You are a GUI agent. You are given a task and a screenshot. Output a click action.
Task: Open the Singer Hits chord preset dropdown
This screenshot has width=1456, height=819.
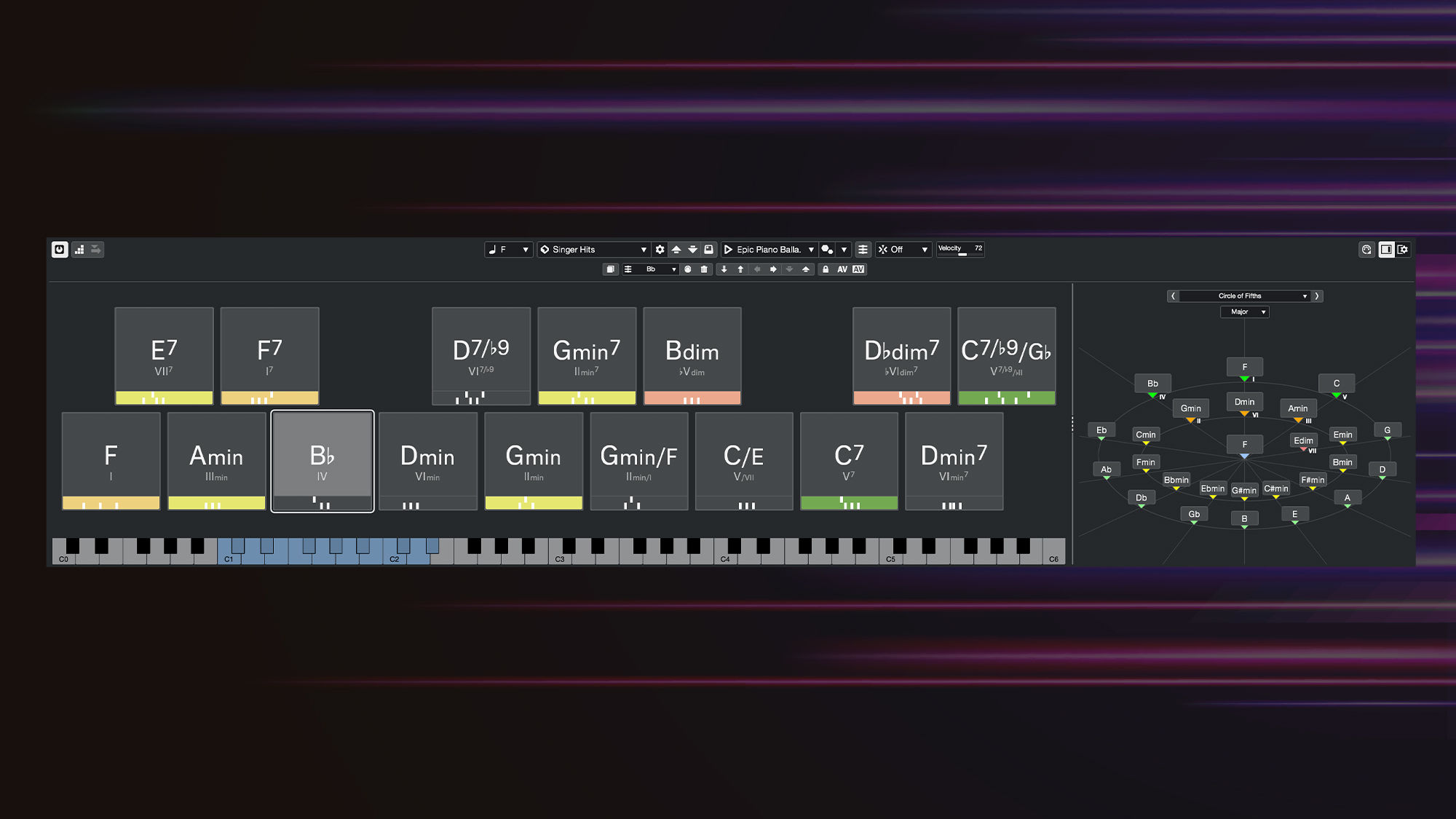(x=593, y=250)
